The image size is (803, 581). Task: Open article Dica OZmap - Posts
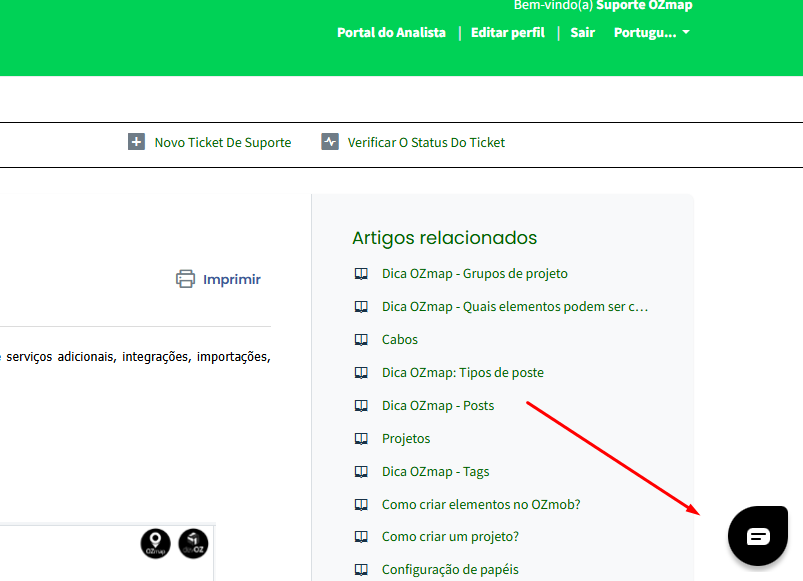pos(438,405)
